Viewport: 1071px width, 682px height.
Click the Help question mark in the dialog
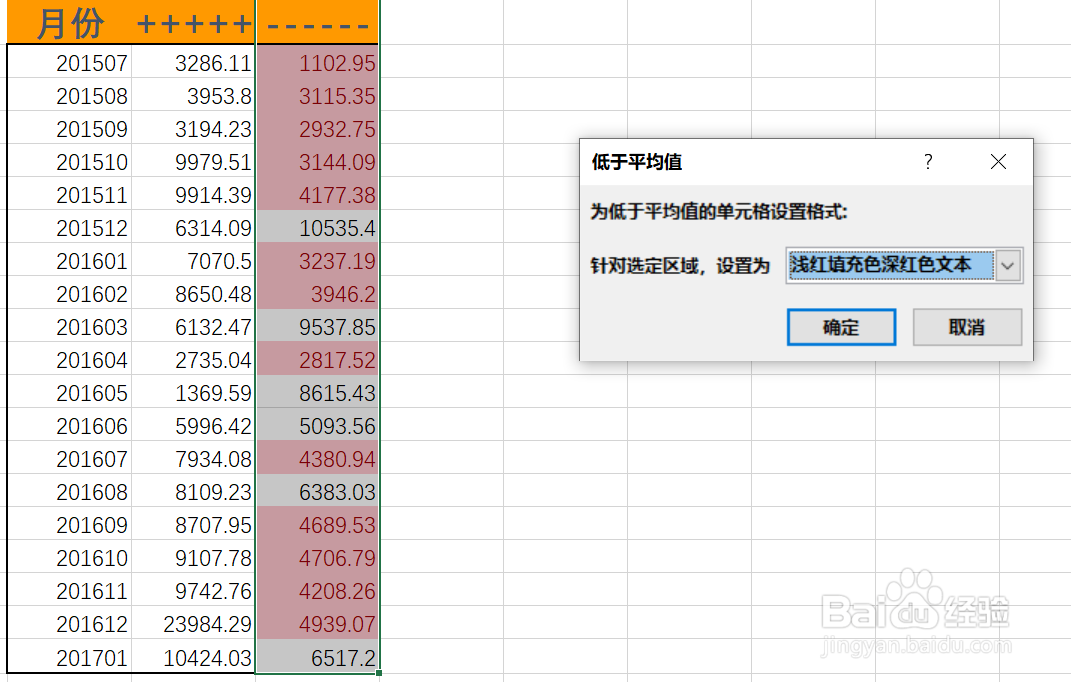pyautogui.click(x=928, y=161)
